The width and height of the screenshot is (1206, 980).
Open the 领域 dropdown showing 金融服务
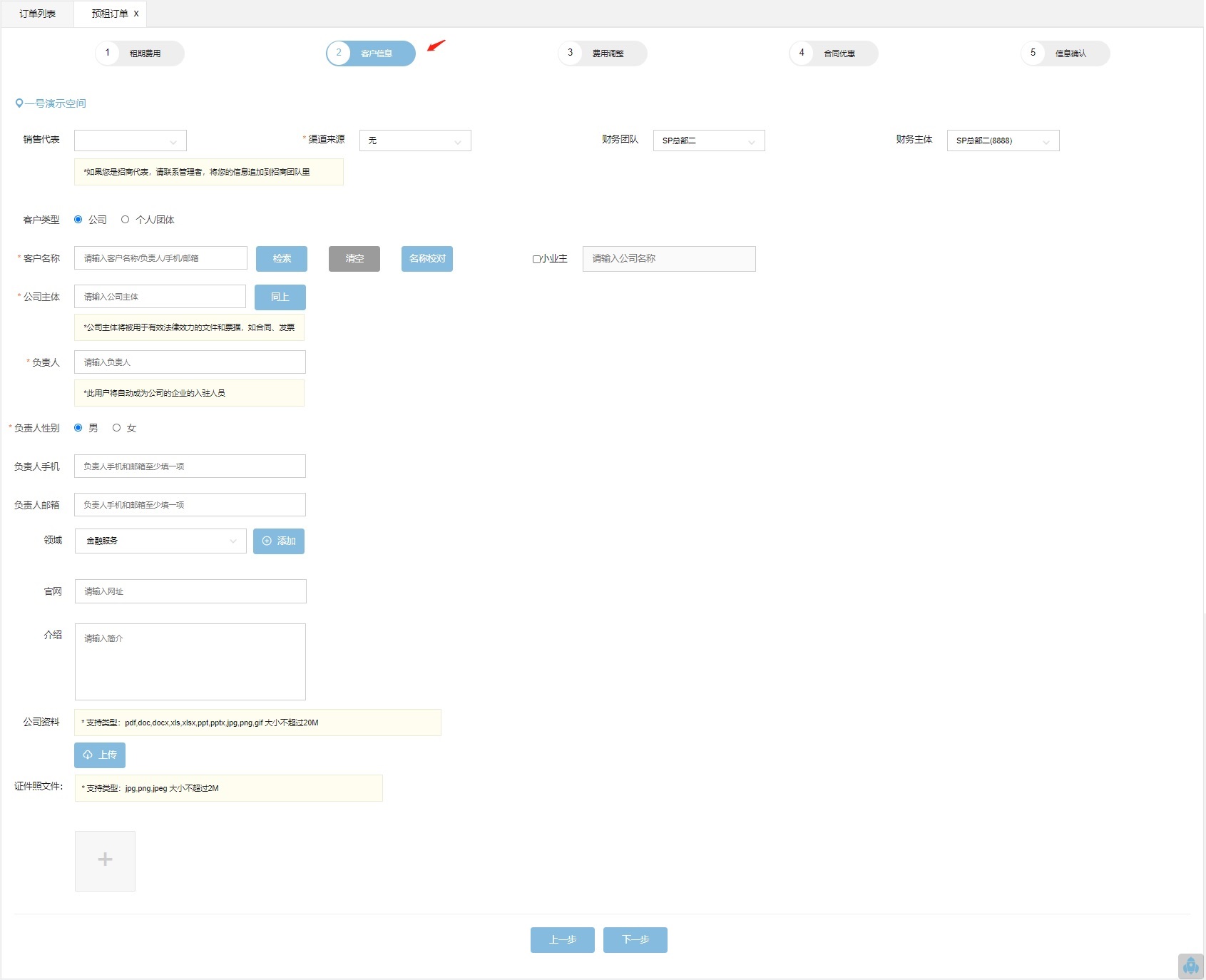pos(160,541)
